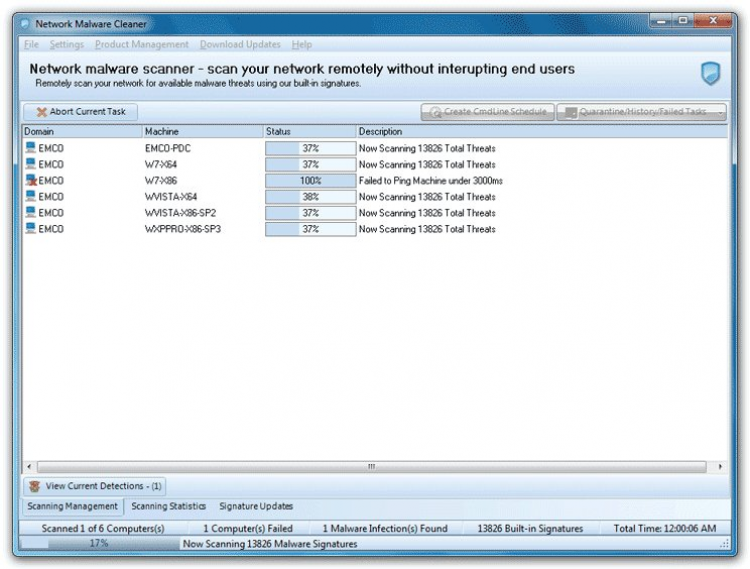The width and height of the screenshot is (750, 569).
Task: Open the Product Management menu
Action: pyautogui.click(x=142, y=44)
